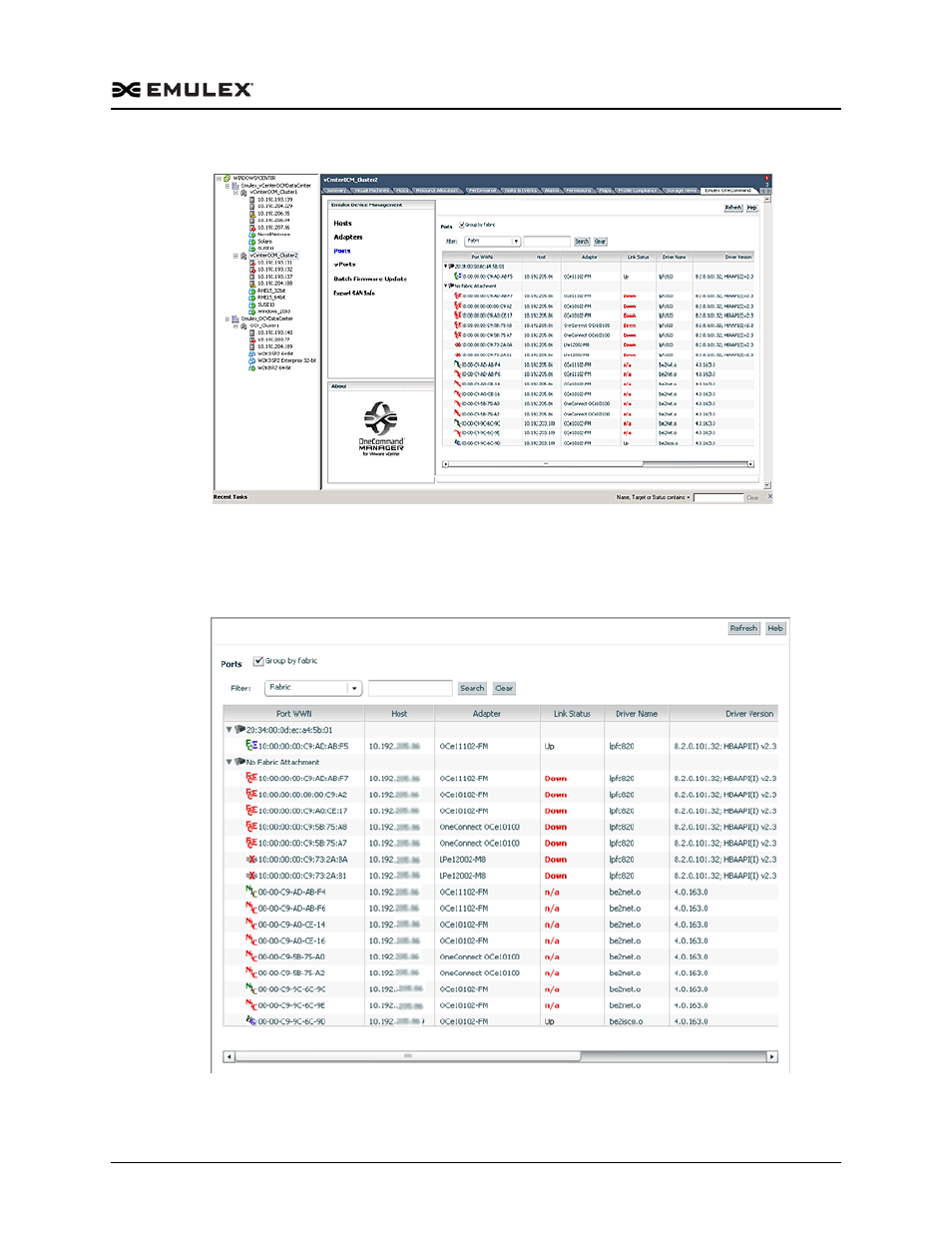Click the NIC icon for 00-00-C9-5B-75-A0
The image size is (952, 1233).
[x=251, y=956]
